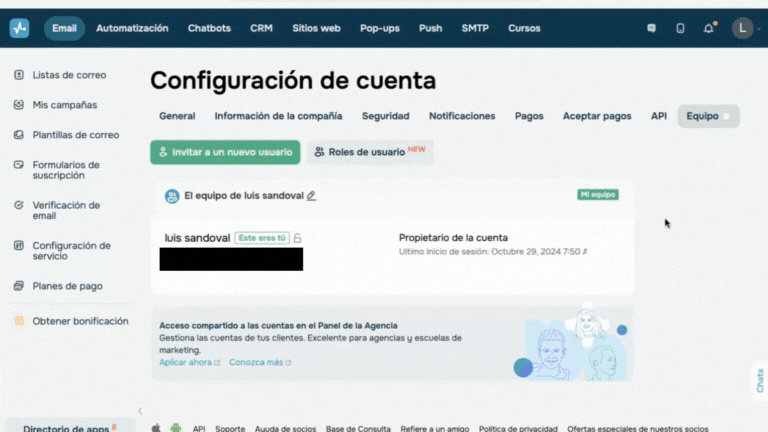Viewport: 768px width, 432px height.
Task: Select the Email top menu item
Action: [x=64, y=28]
